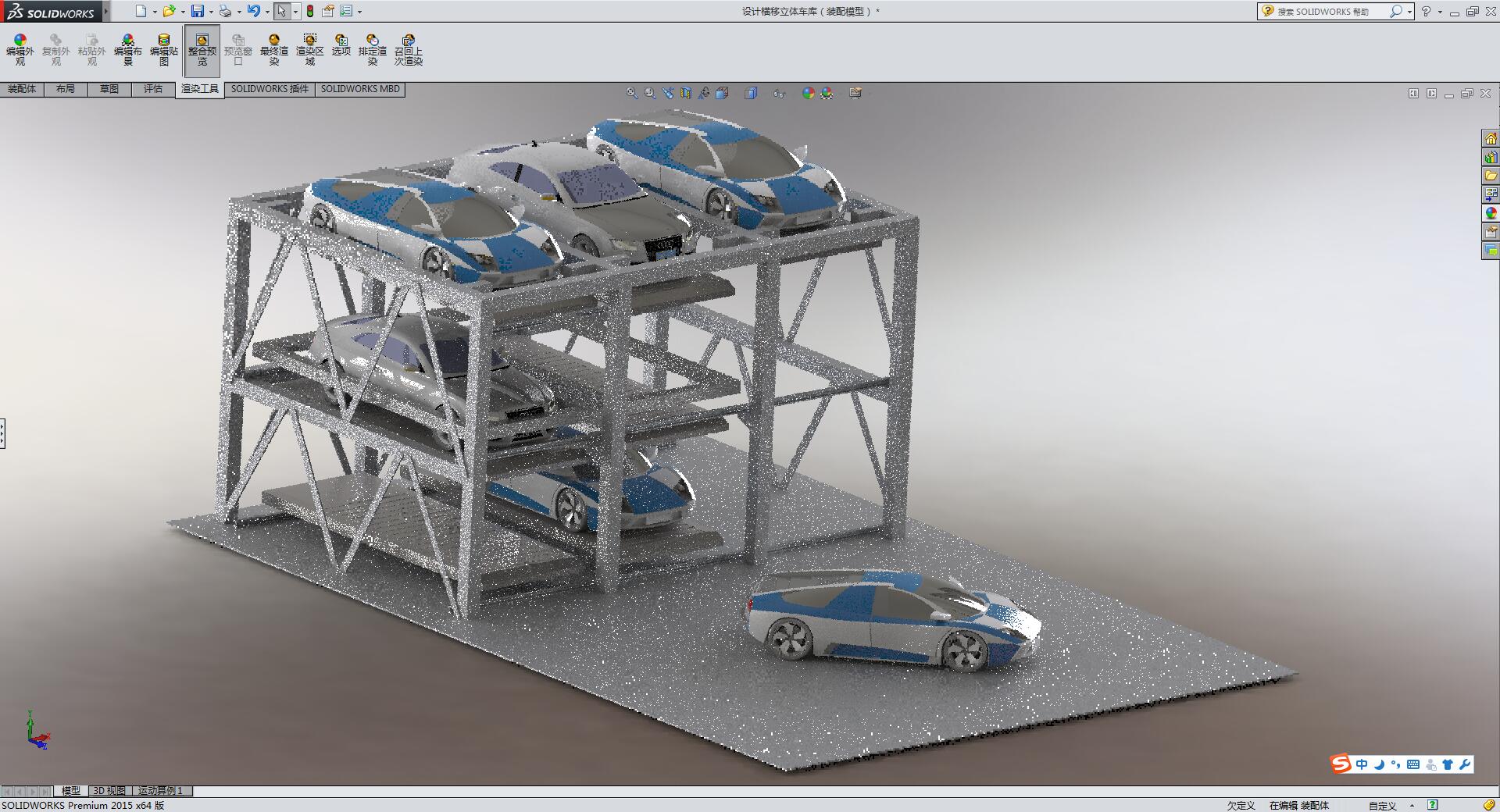1500x812 pixels.
Task: Open View Settings monitor icon
Action: pyautogui.click(x=855, y=93)
